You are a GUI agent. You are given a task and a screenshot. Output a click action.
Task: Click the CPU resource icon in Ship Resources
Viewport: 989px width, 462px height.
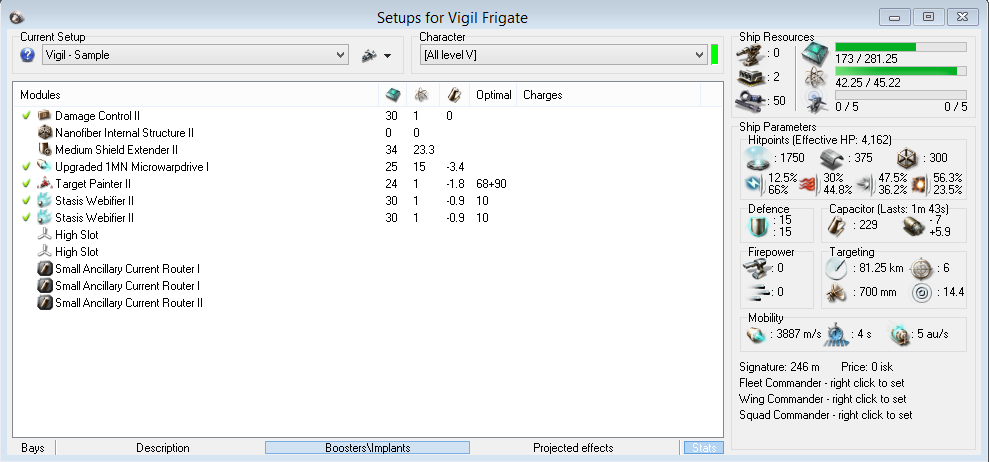point(816,55)
